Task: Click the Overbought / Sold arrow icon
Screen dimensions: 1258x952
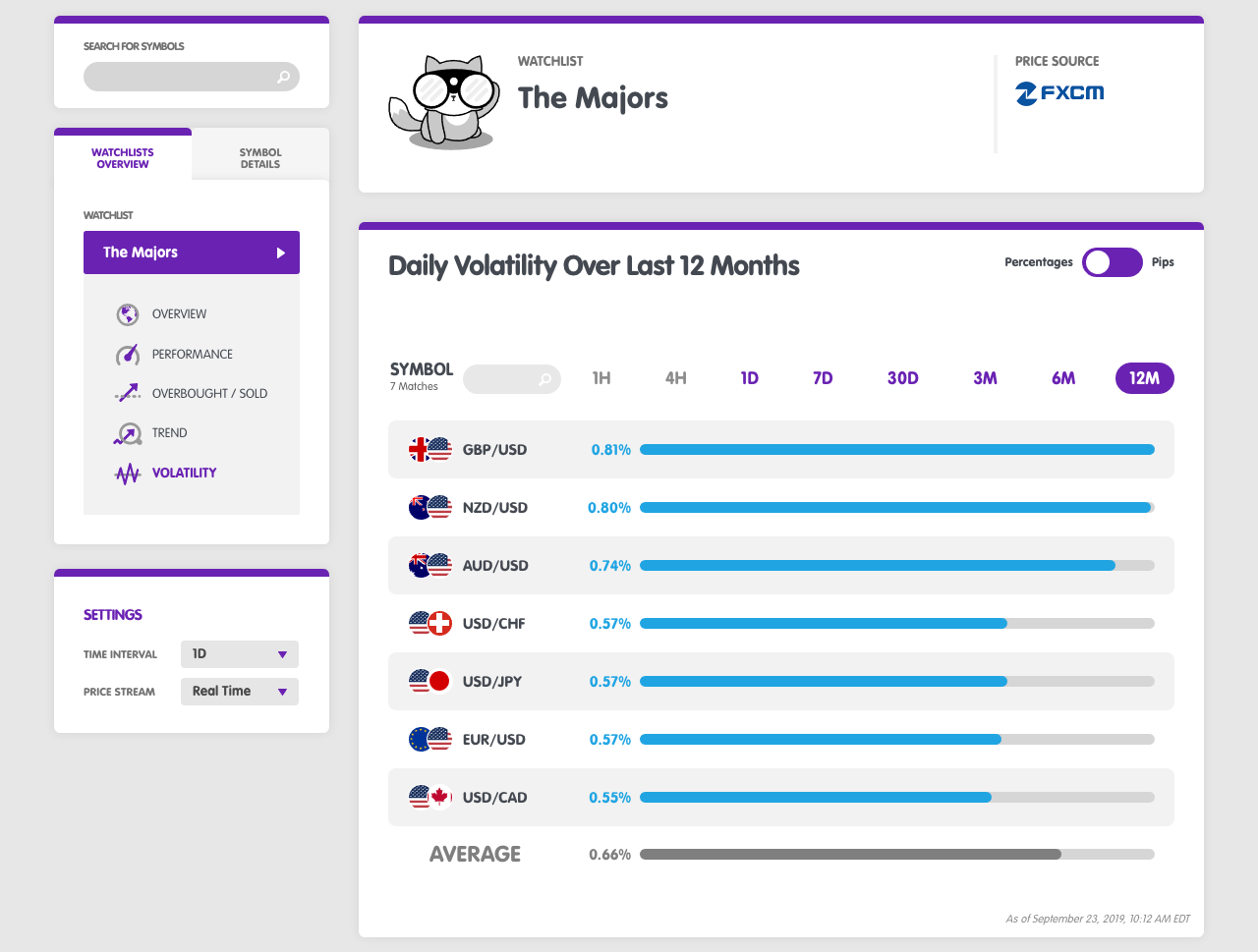Action: click(x=128, y=393)
